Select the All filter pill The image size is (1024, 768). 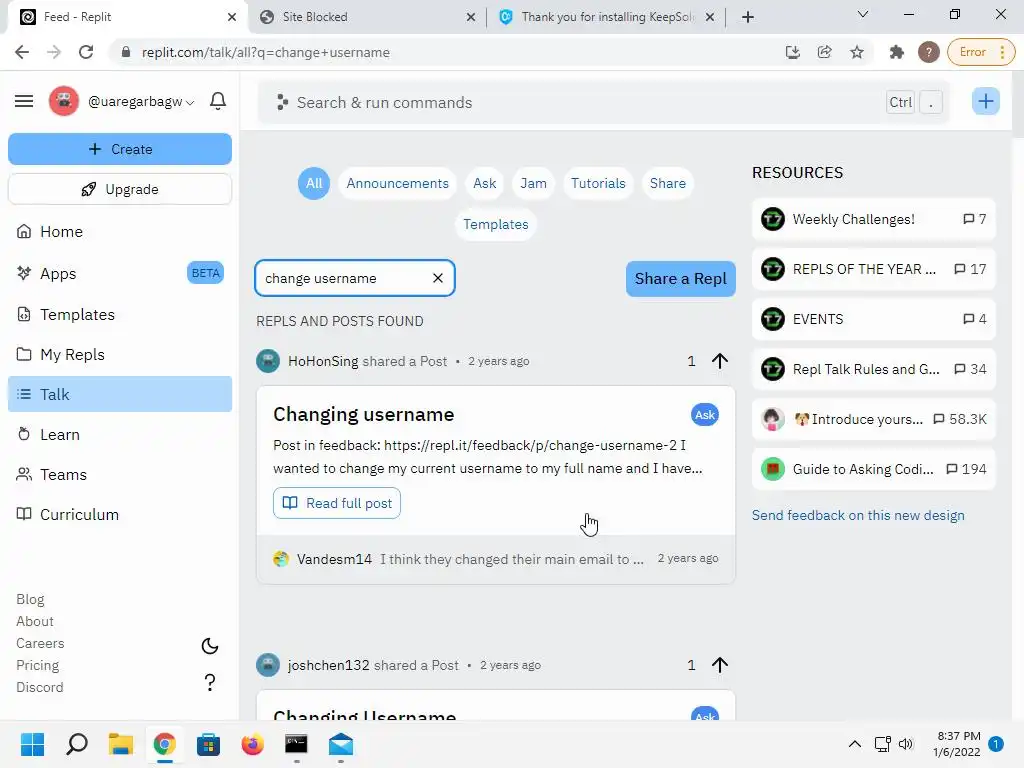point(314,184)
